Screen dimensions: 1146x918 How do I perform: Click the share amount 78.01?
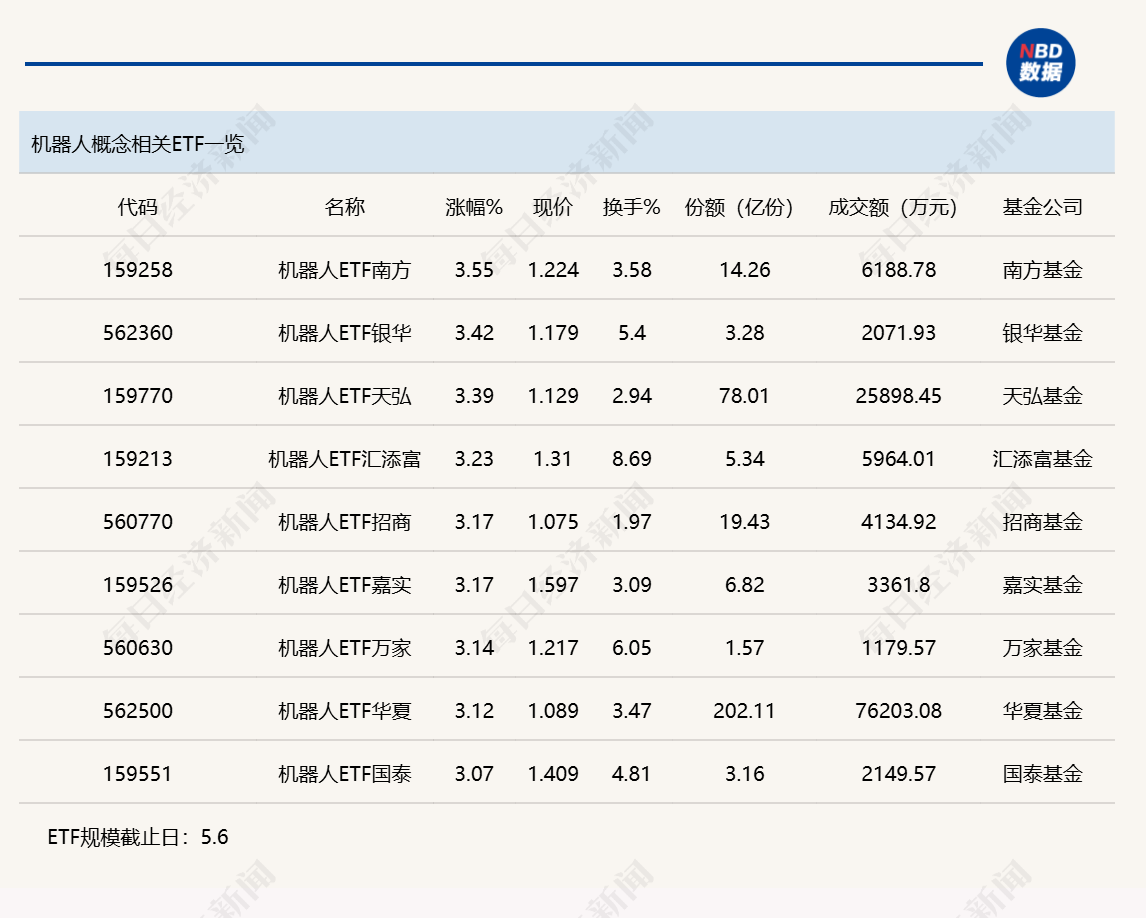point(744,395)
